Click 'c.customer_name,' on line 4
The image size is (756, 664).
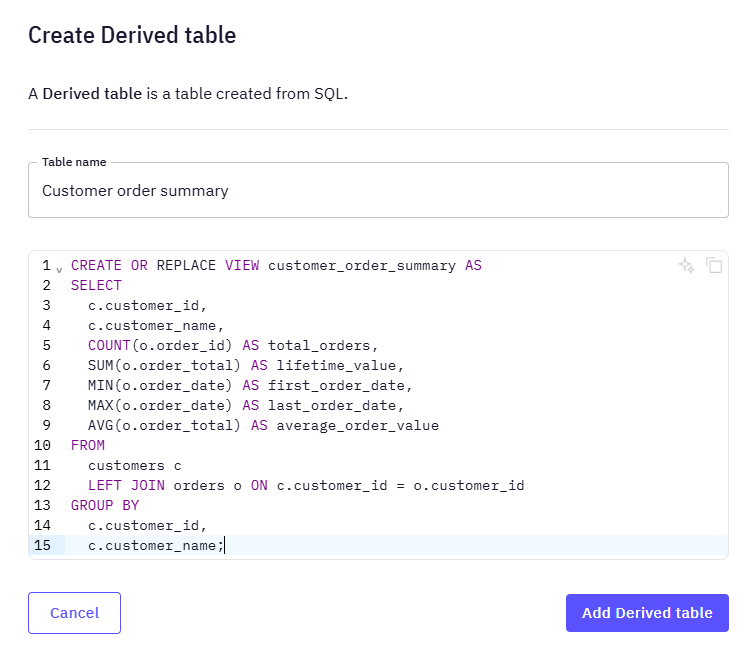point(156,325)
